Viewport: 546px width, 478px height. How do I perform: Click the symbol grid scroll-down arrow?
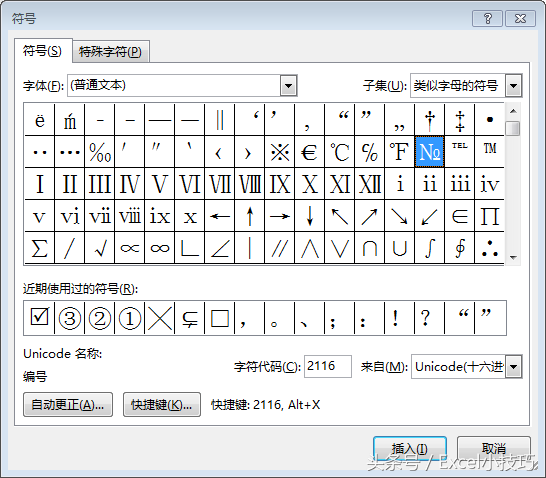(513, 258)
